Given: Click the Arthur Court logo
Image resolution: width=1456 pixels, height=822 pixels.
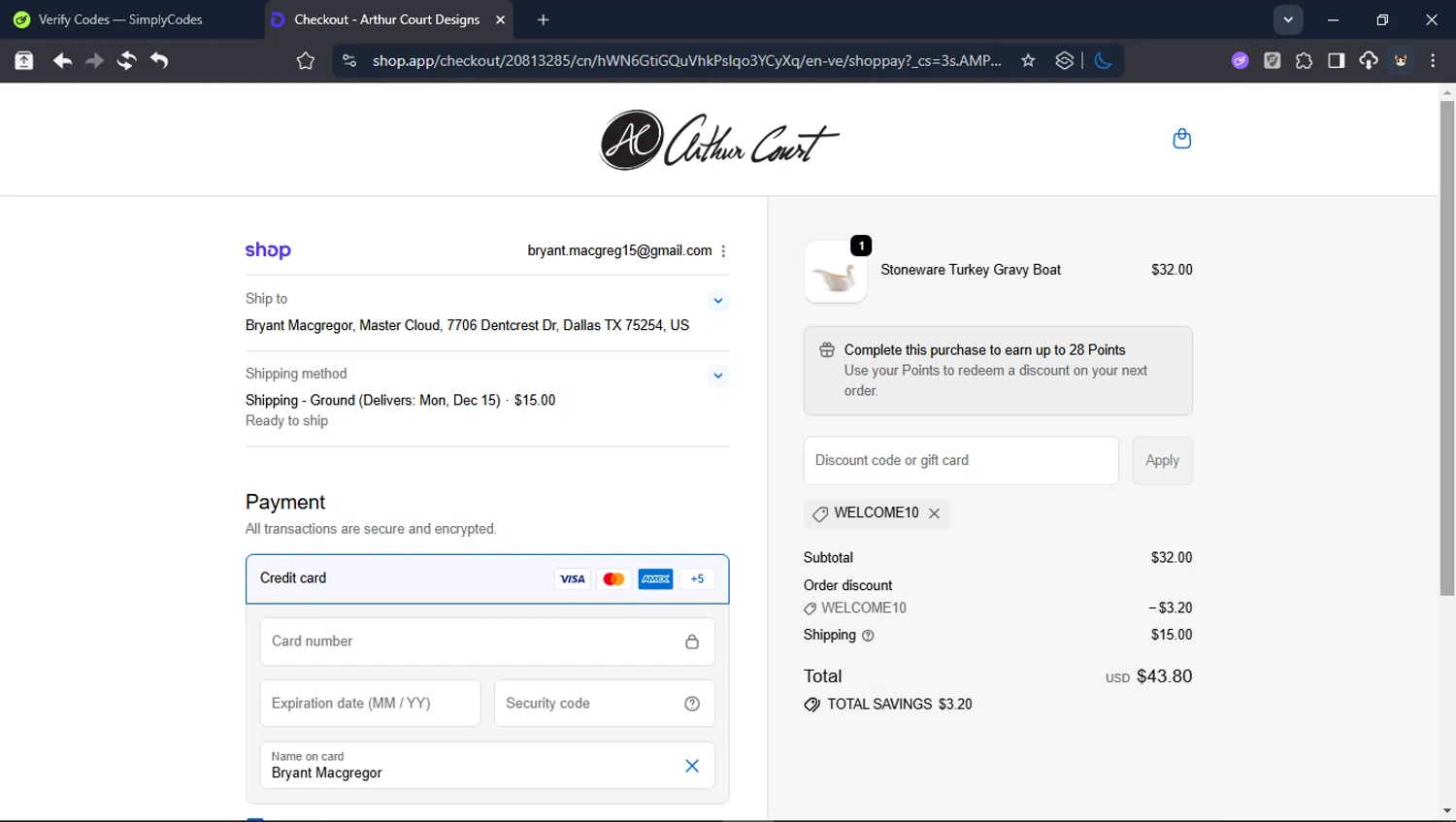Looking at the screenshot, I should (x=719, y=140).
